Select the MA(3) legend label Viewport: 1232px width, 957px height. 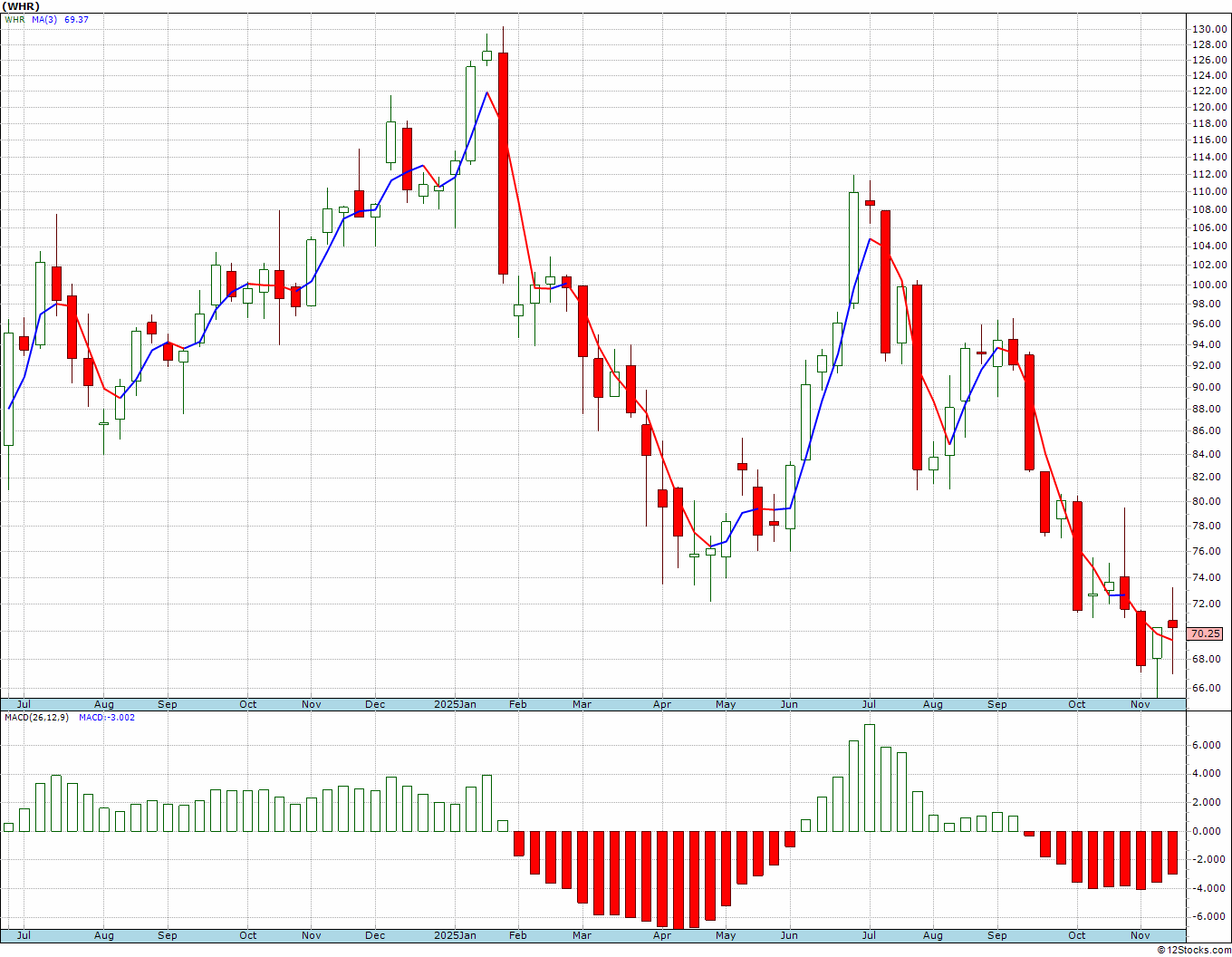click(x=45, y=19)
